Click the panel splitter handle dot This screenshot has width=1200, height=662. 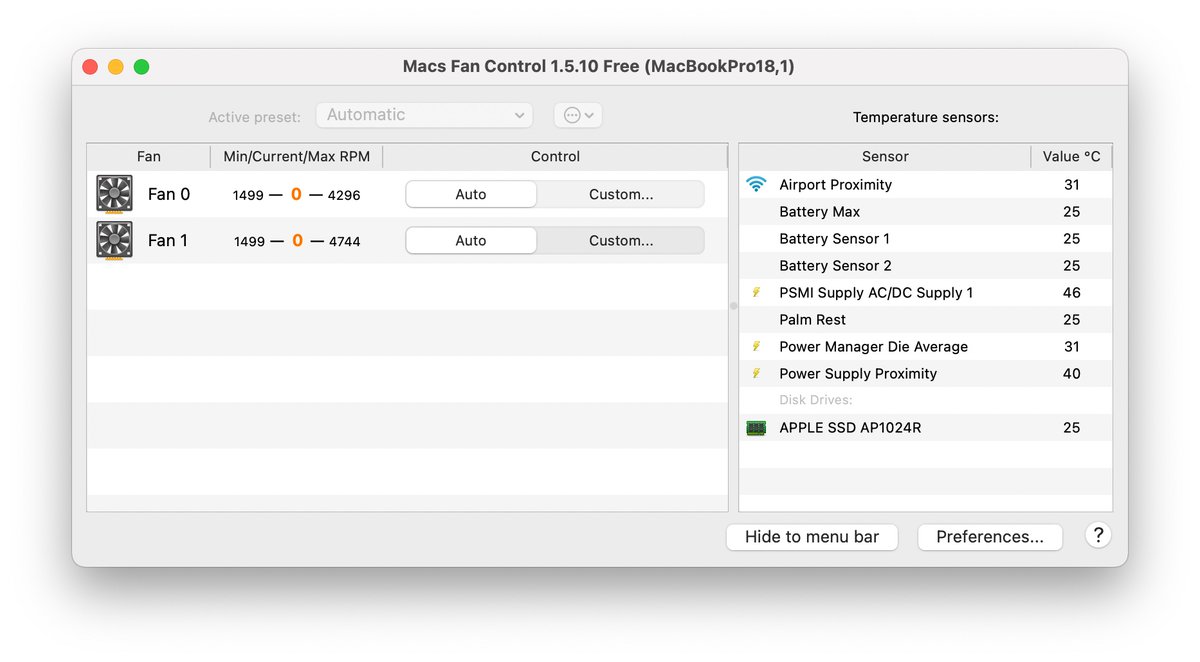click(733, 306)
